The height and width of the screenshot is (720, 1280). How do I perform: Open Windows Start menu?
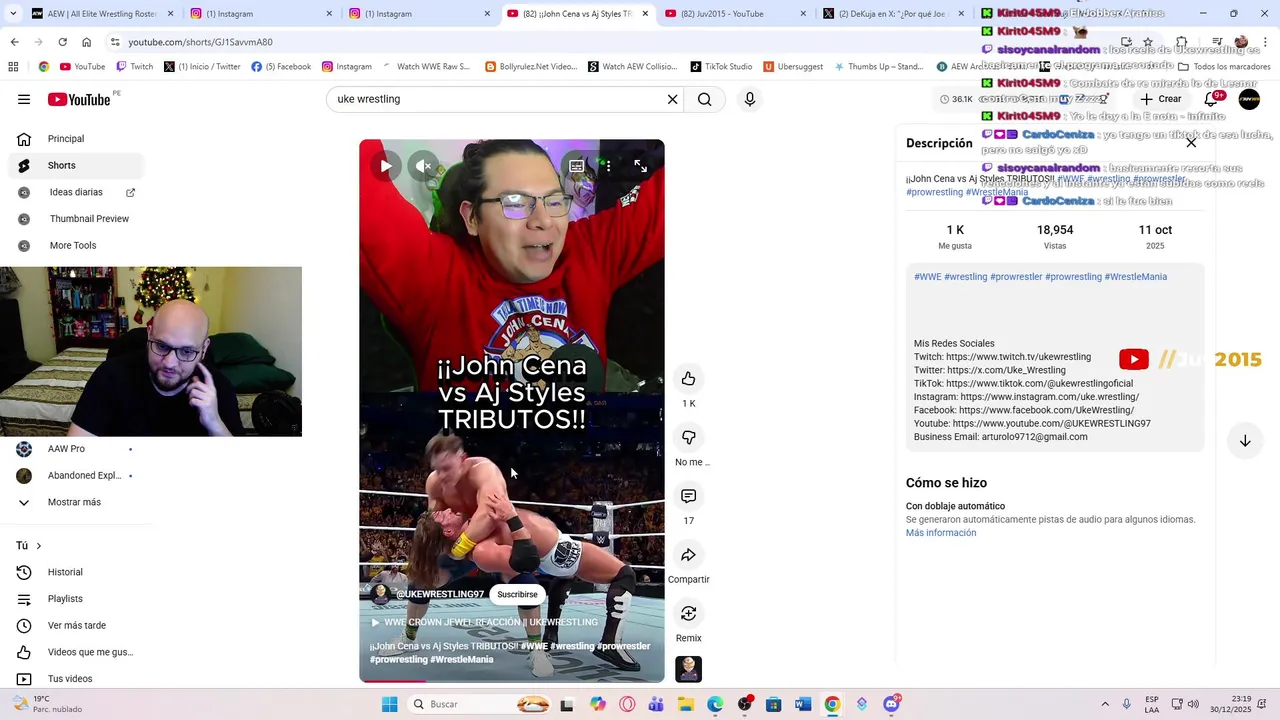(x=389, y=704)
